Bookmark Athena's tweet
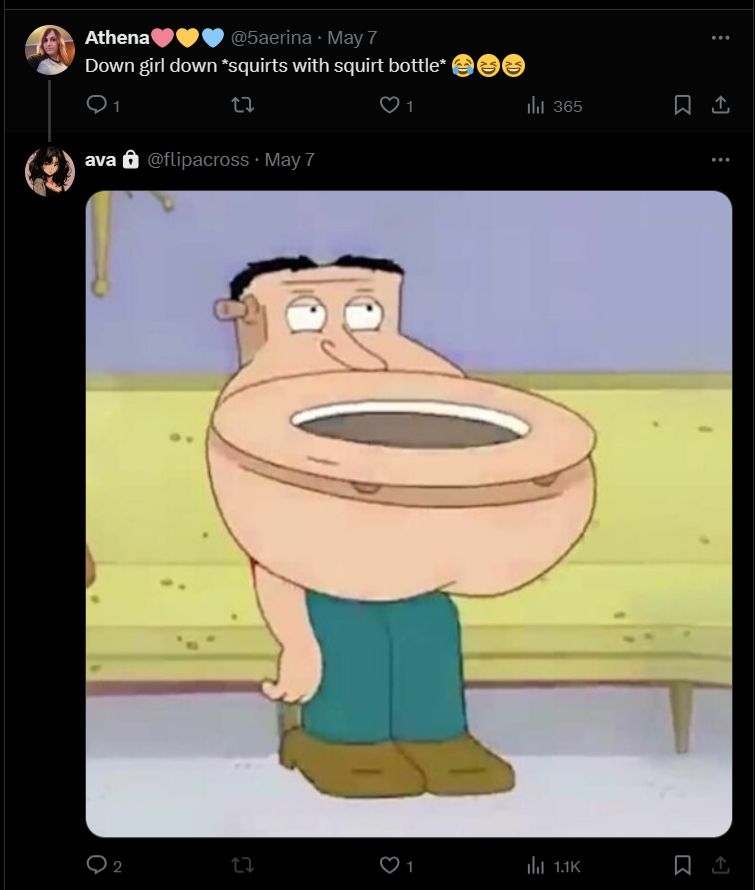The height and width of the screenshot is (890, 755). [x=682, y=105]
